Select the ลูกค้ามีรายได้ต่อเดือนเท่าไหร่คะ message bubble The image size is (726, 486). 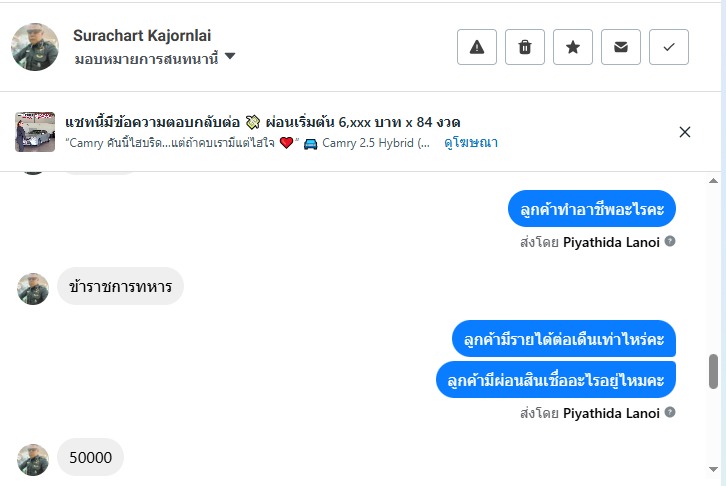(564, 340)
